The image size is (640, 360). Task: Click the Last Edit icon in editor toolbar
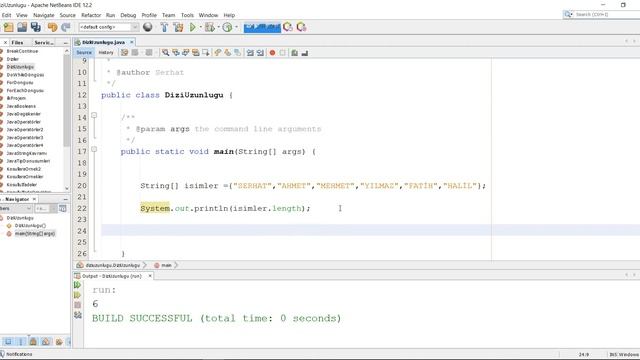[x=124, y=53]
